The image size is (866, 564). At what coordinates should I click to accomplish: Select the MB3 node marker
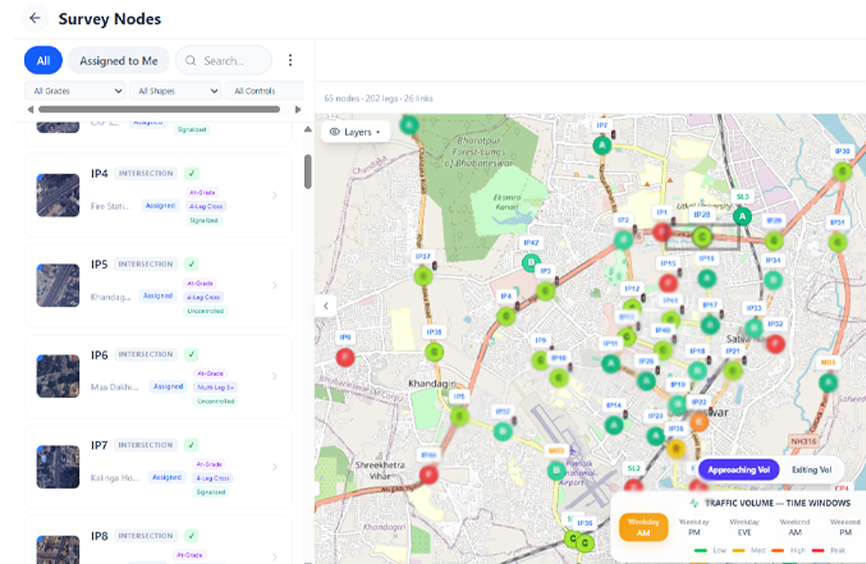556,471
